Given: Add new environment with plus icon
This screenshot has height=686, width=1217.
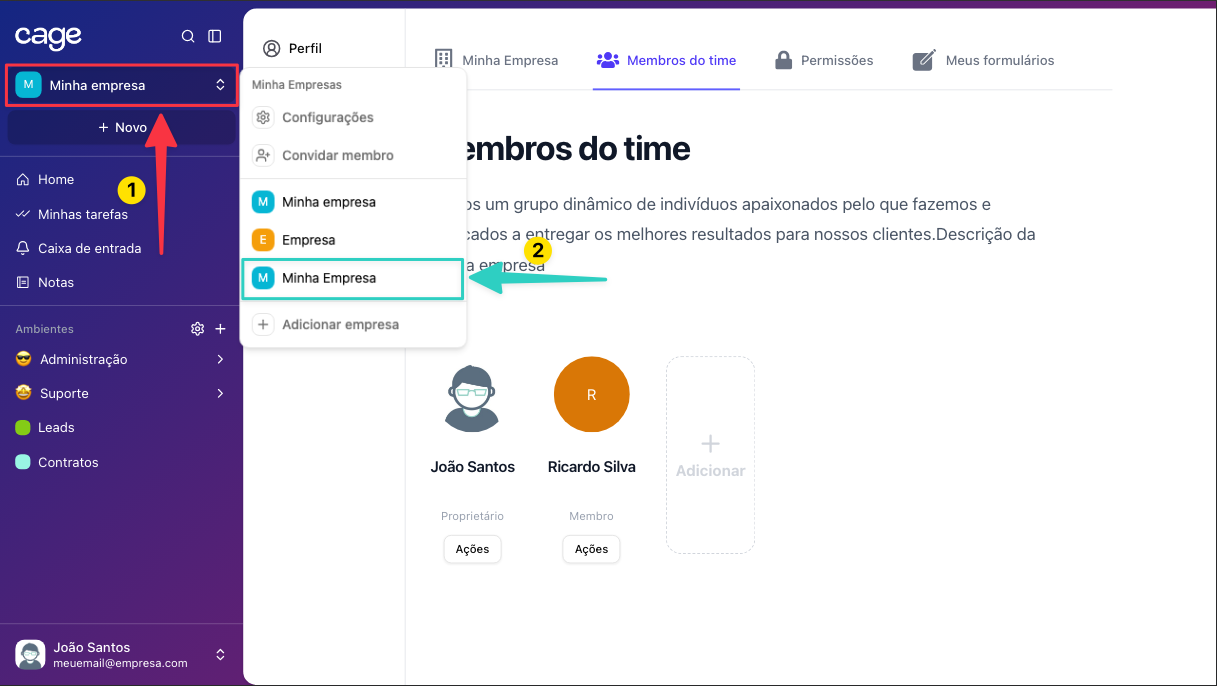Looking at the screenshot, I should (x=221, y=329).
